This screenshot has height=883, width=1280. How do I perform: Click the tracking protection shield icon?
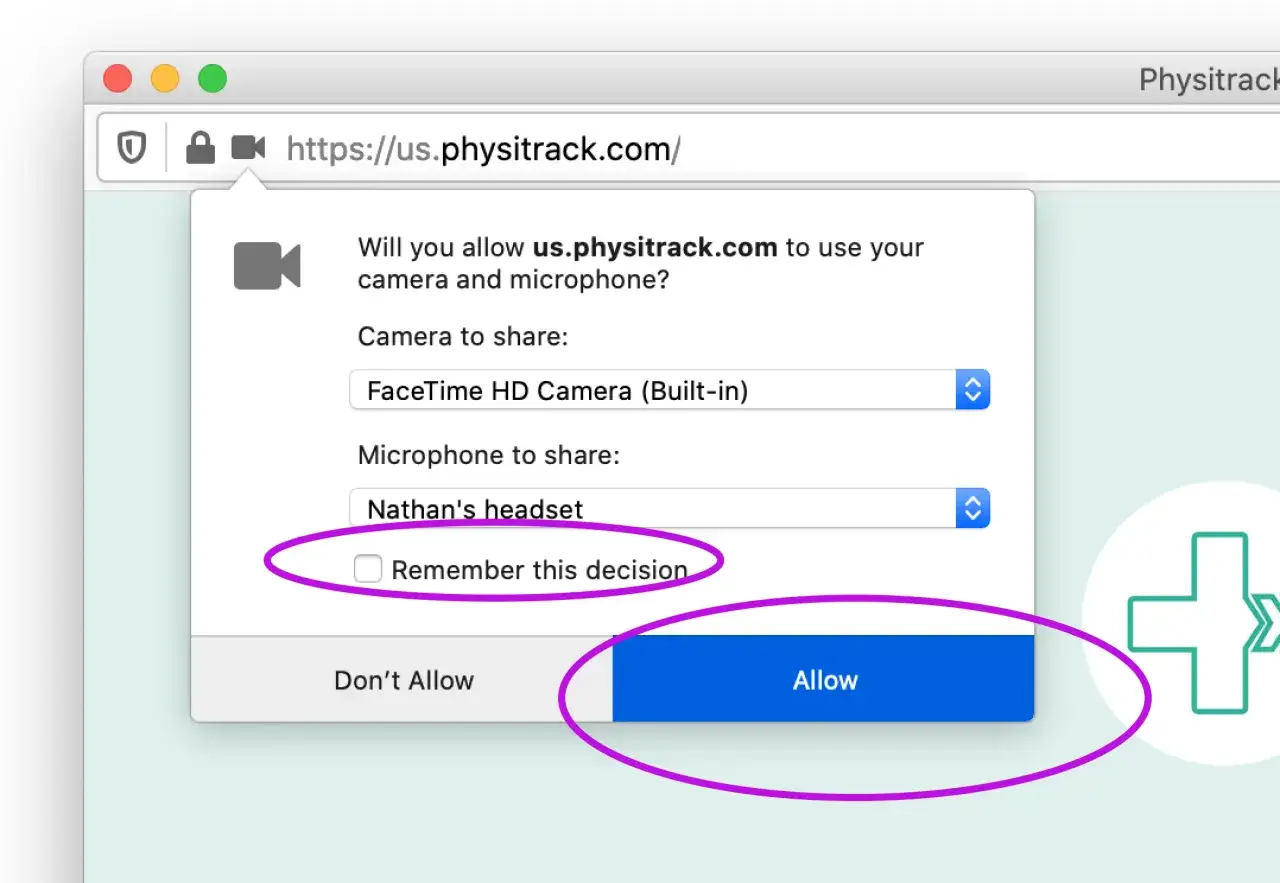tap(131, 149)
